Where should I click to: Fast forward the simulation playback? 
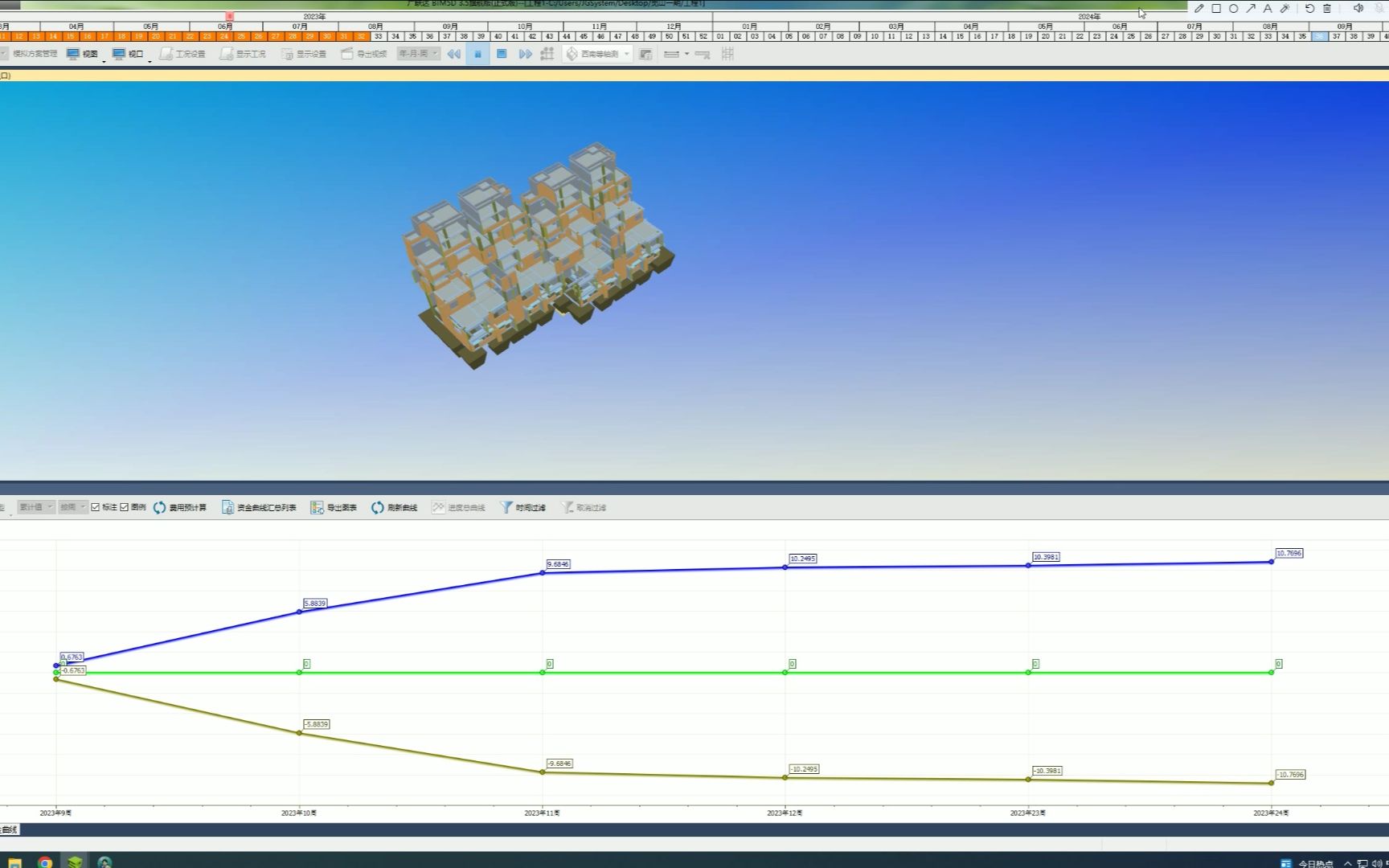click(x=525, y=54)
